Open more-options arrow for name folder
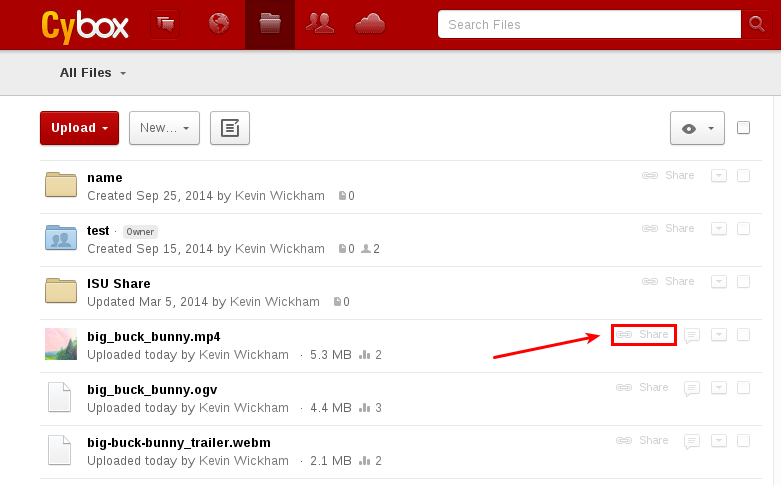 (x=719, y=176)
